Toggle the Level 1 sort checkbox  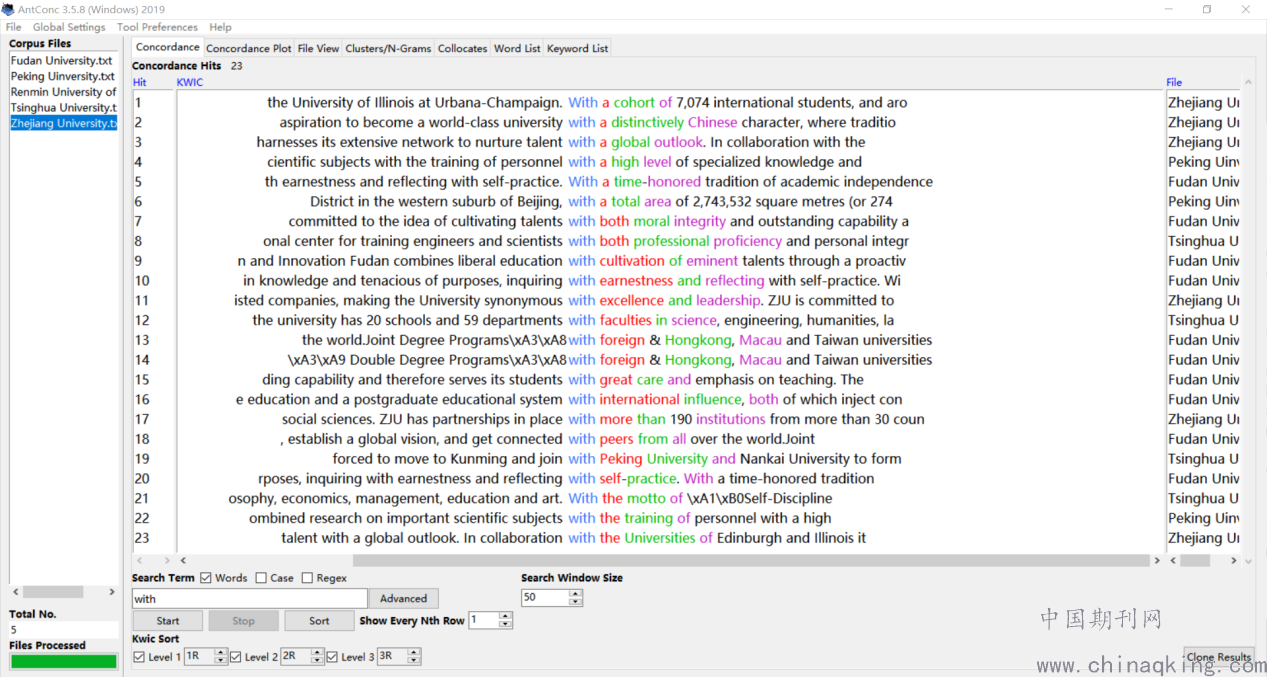click(139, 657)
